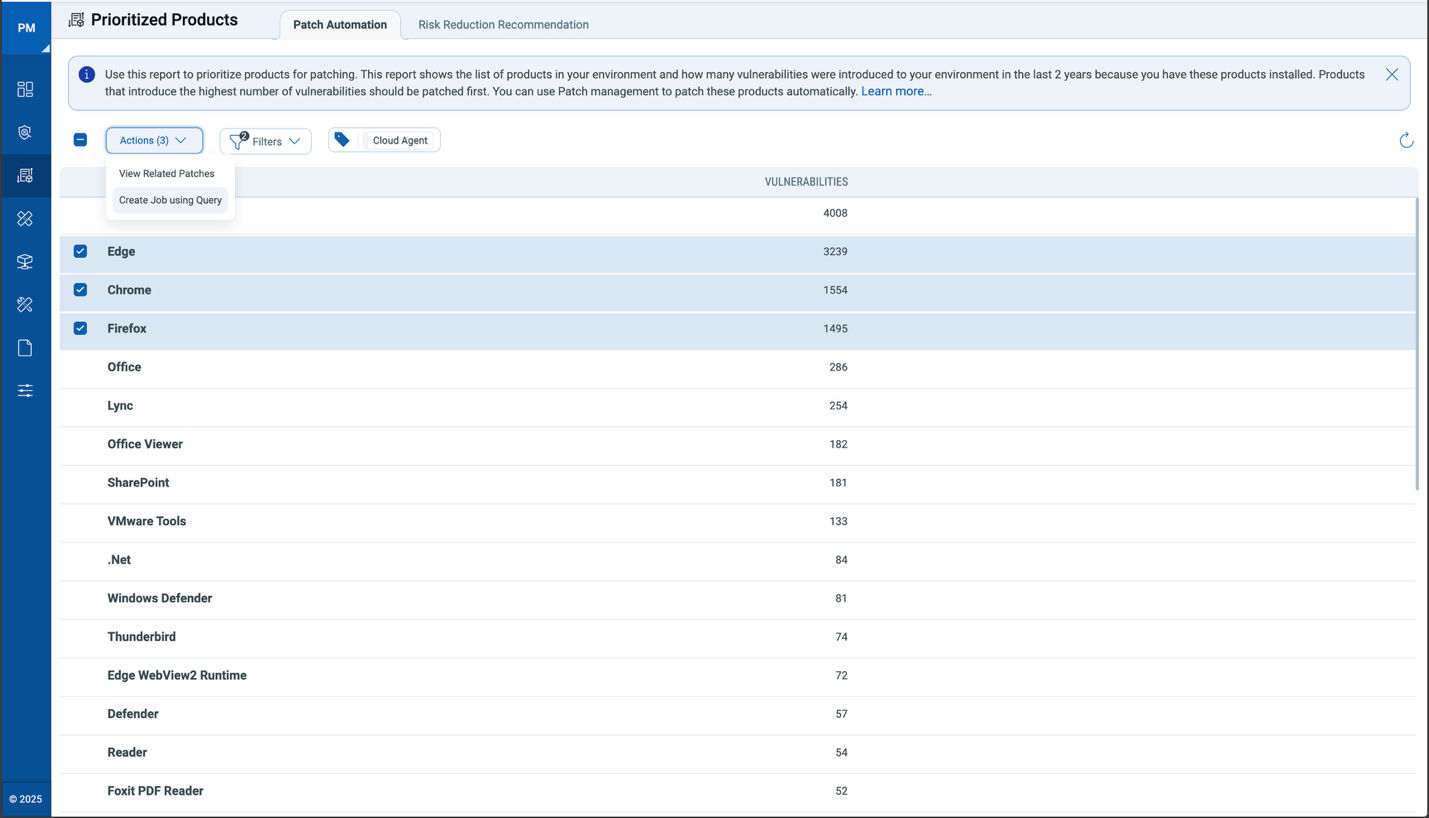Select the .Net row
This screenshot has height=818, width=1429.
738,560
